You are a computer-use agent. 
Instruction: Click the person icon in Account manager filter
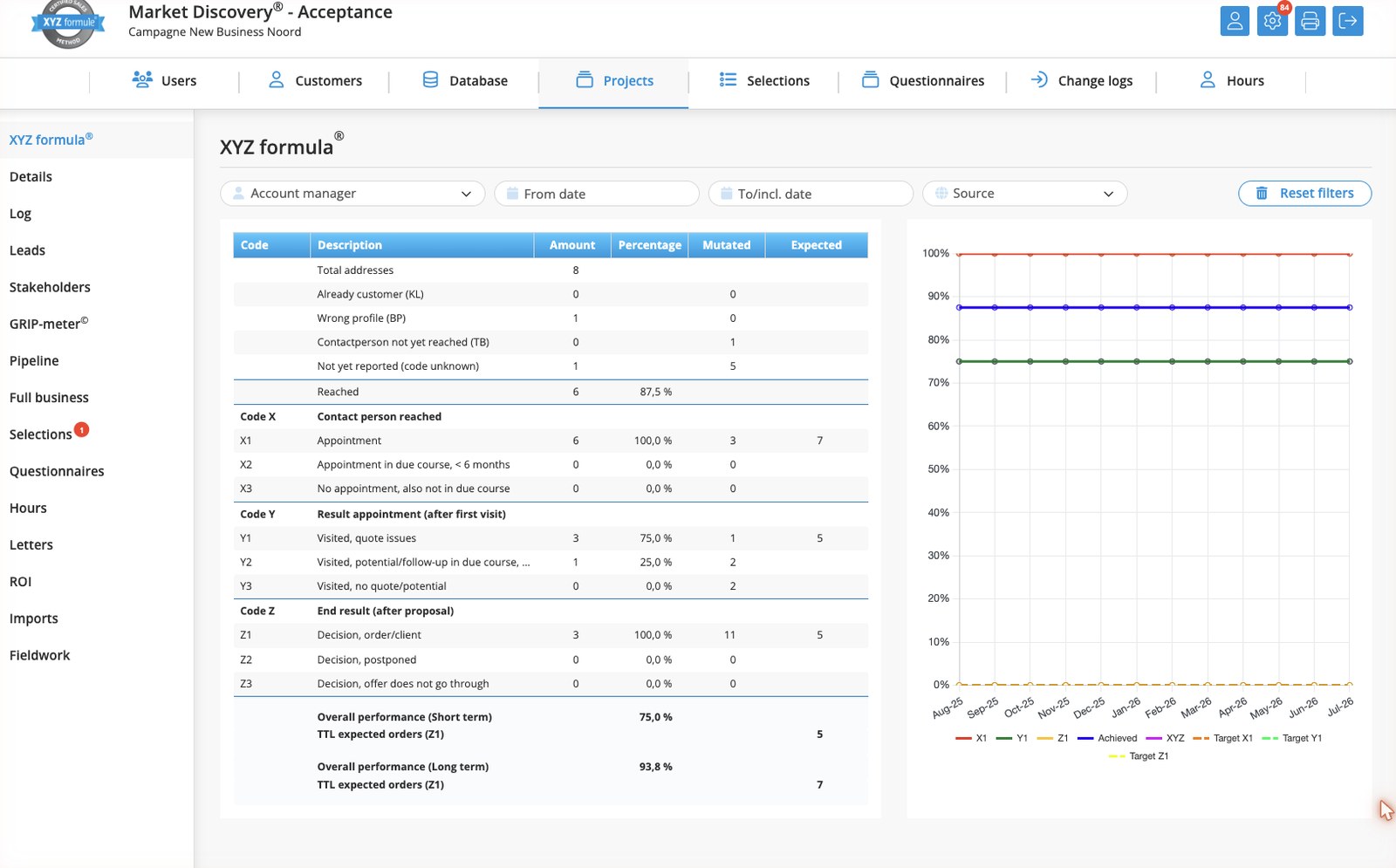click(x=239, y=193)
